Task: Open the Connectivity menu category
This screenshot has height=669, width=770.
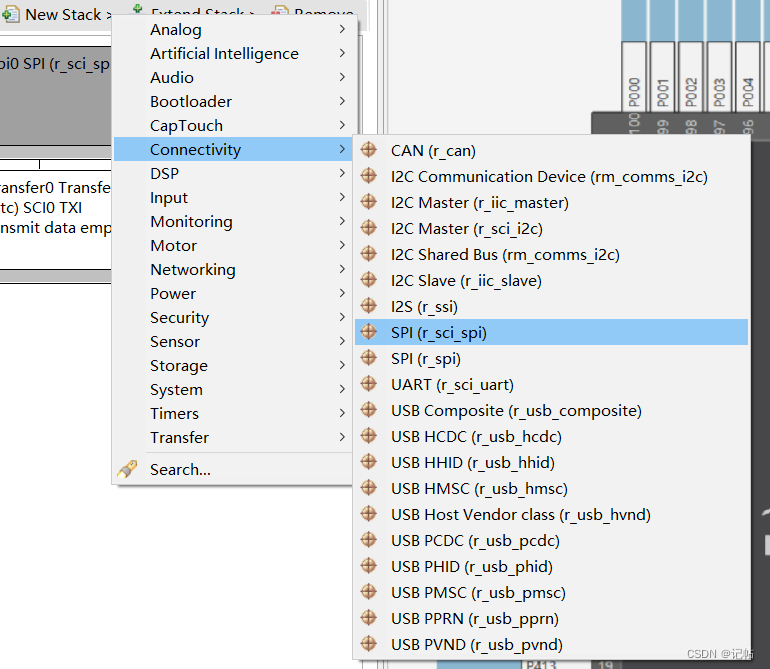Action: [x=233, y=149]
